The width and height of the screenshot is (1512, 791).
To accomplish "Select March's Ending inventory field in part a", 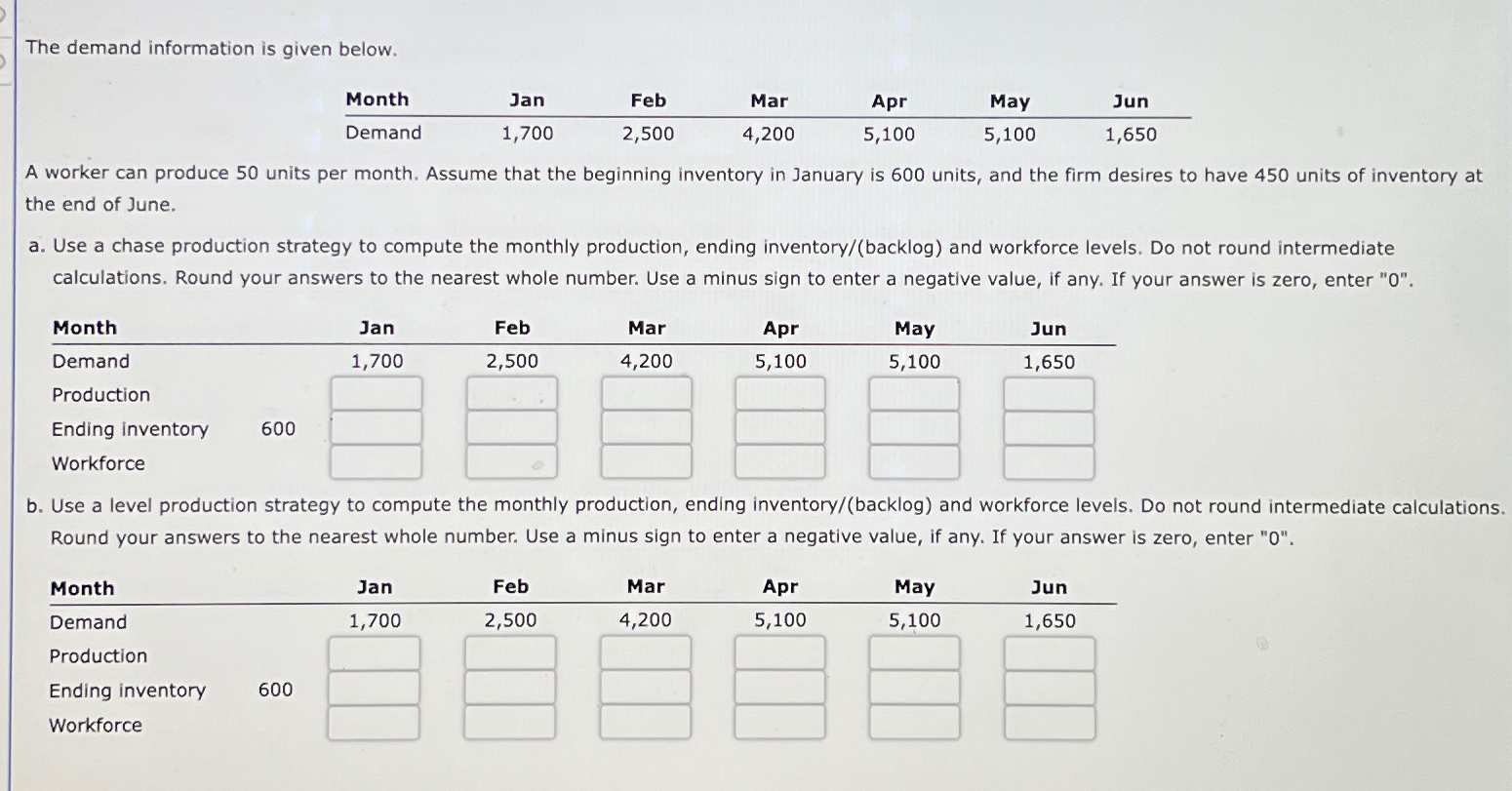I will (x=646, y=427).
